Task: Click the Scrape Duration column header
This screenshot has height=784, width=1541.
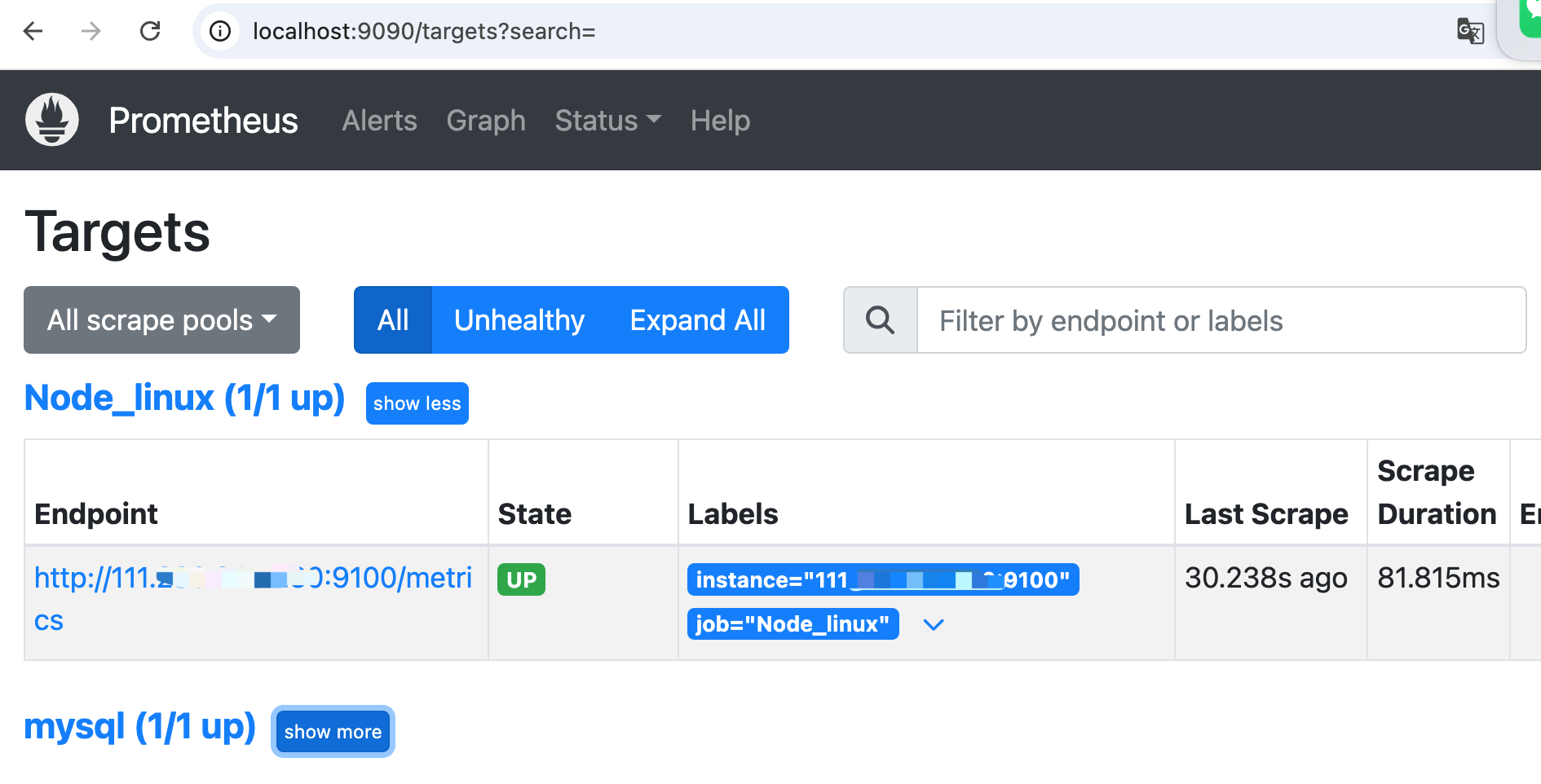Action: [x=1437, y=492]
